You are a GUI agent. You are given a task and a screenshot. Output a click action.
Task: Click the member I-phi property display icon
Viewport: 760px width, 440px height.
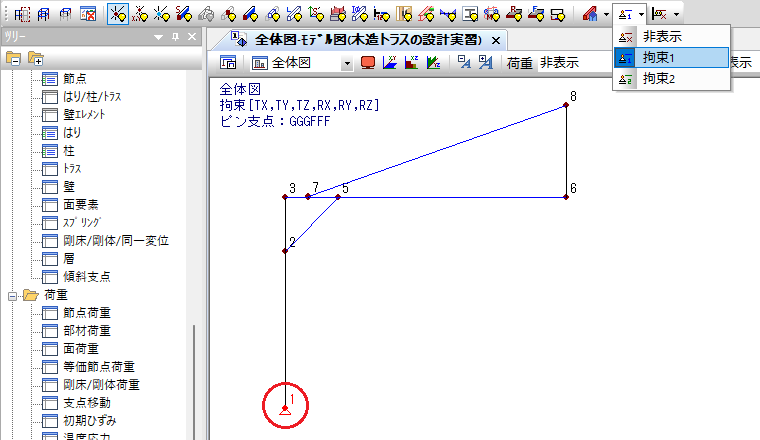360,14
